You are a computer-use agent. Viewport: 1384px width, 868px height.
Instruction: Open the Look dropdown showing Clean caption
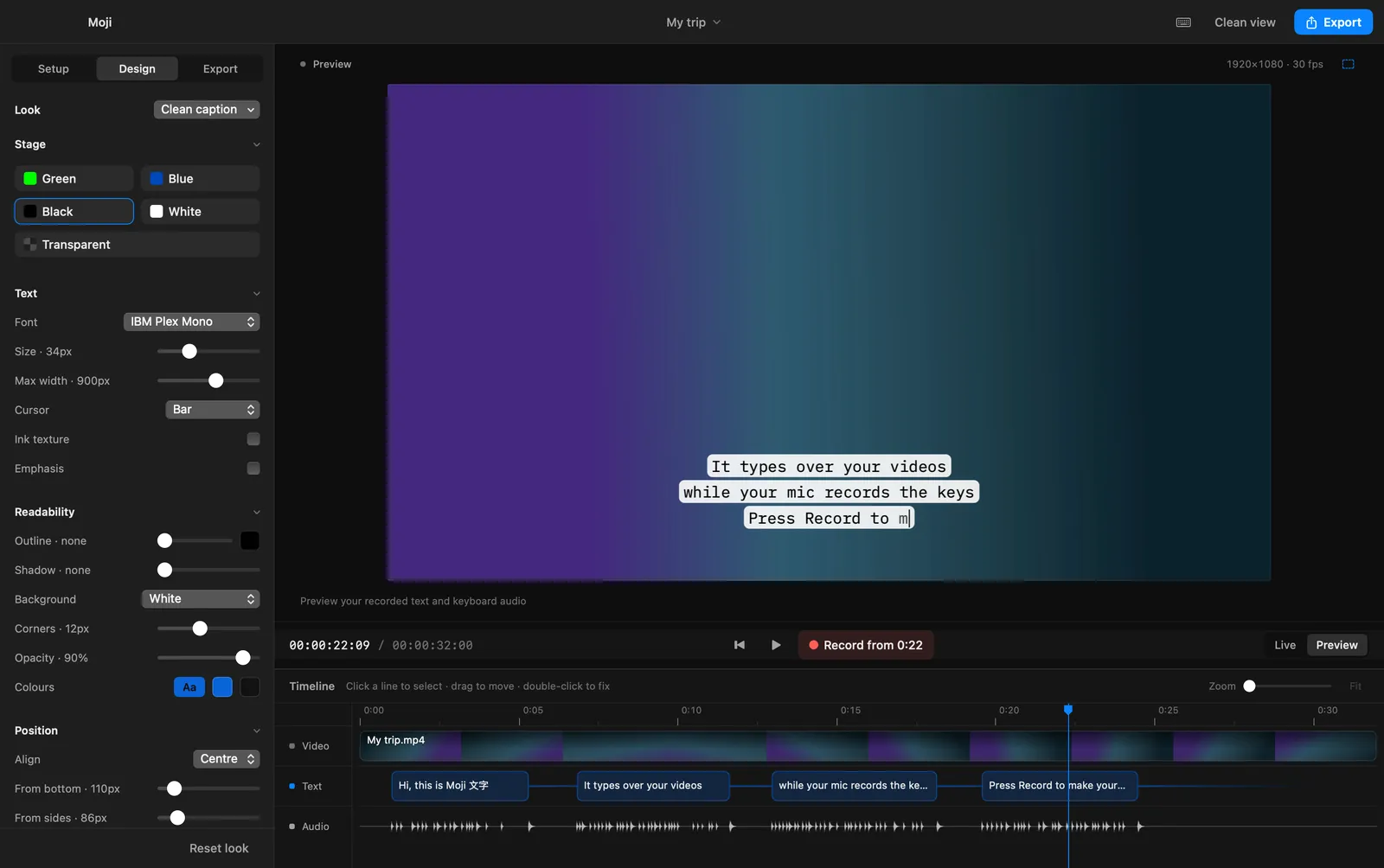[207, 110]
